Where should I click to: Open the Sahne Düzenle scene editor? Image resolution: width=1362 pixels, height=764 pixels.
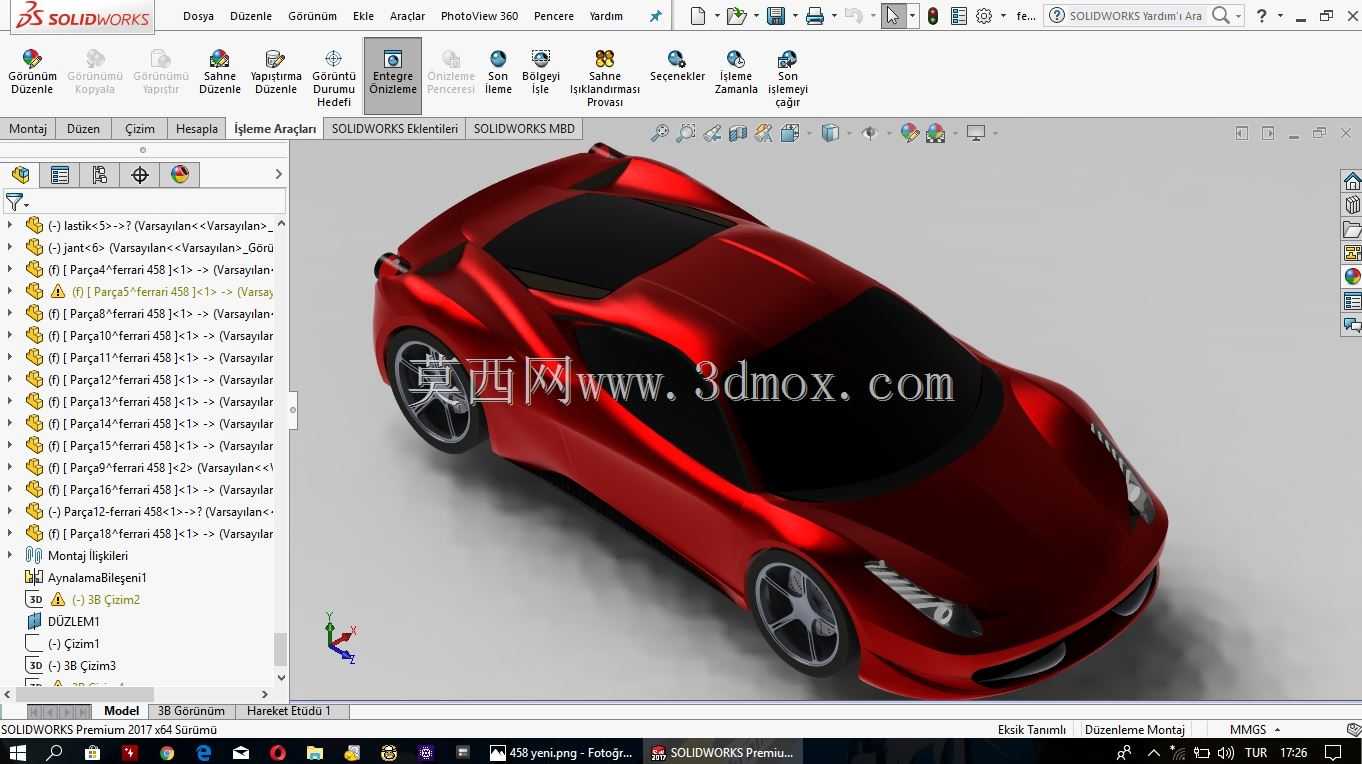click(x=219, y=72)
